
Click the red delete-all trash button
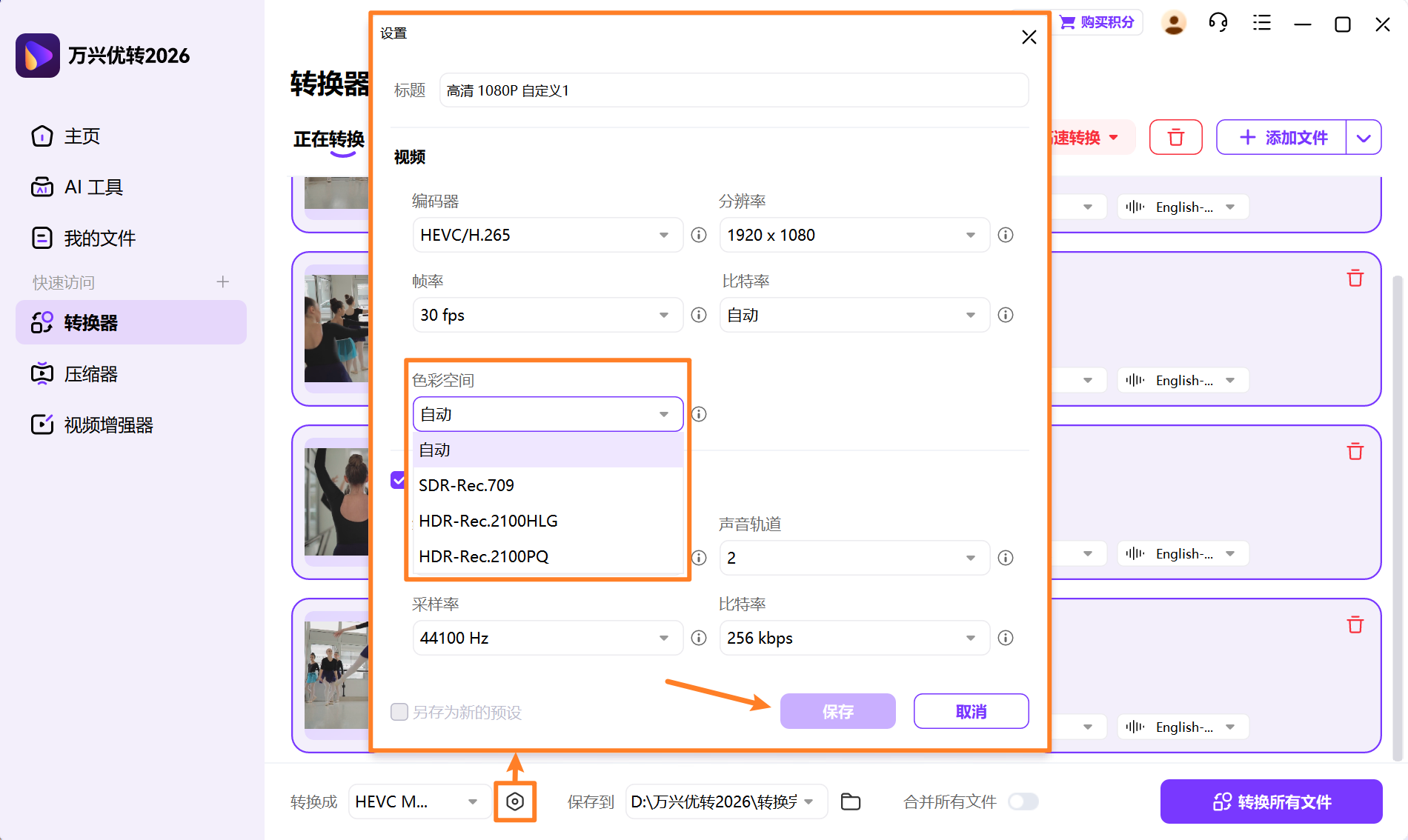1175,138
